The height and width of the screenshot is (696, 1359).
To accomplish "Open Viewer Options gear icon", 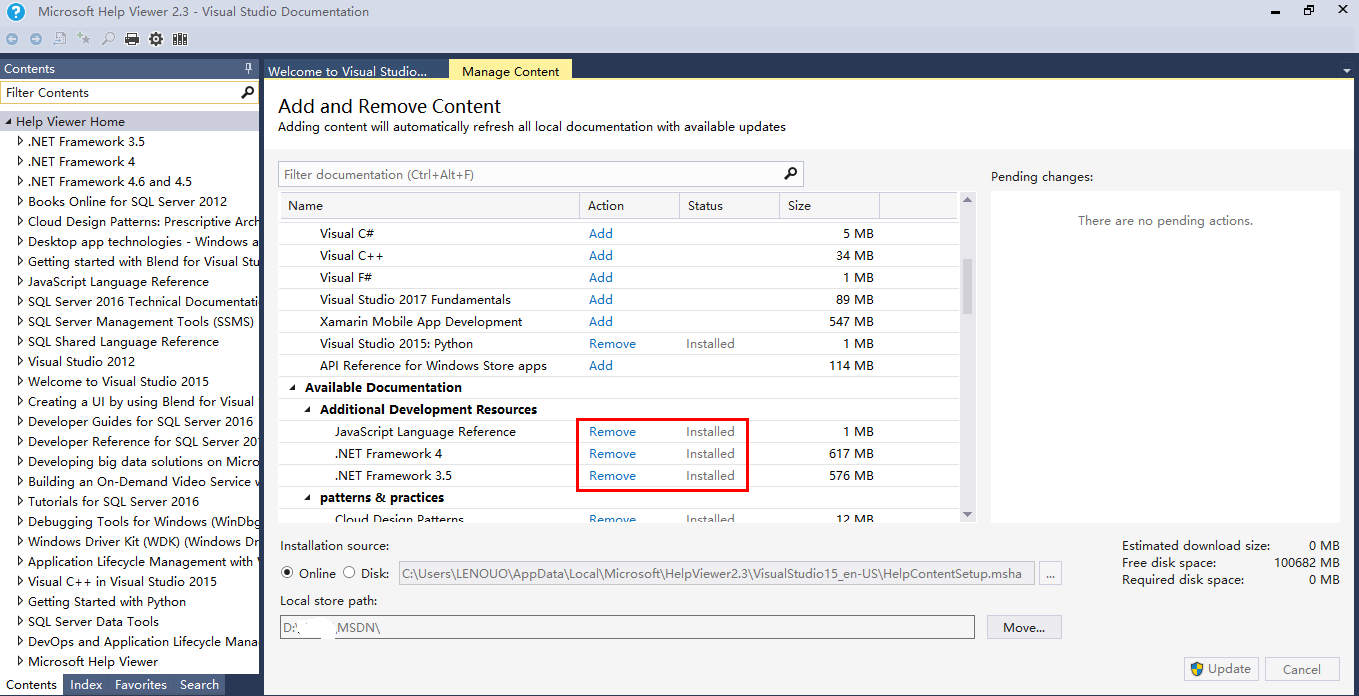I will (x=156, y=39).
